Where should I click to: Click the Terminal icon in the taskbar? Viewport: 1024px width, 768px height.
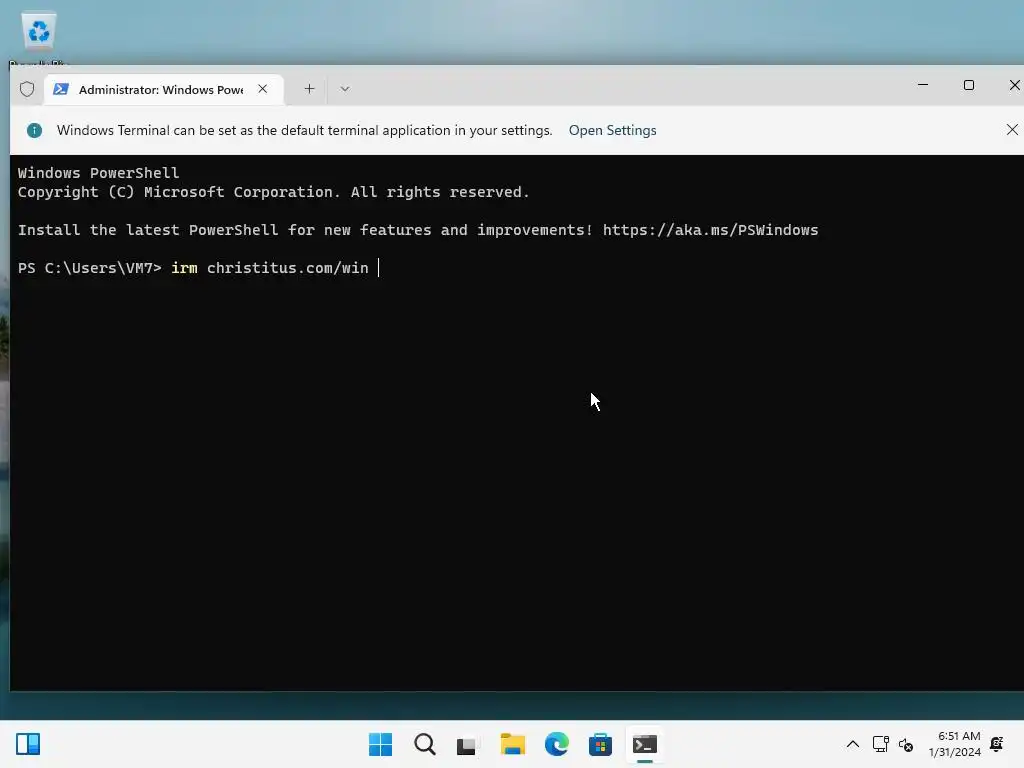pos(645,744)
